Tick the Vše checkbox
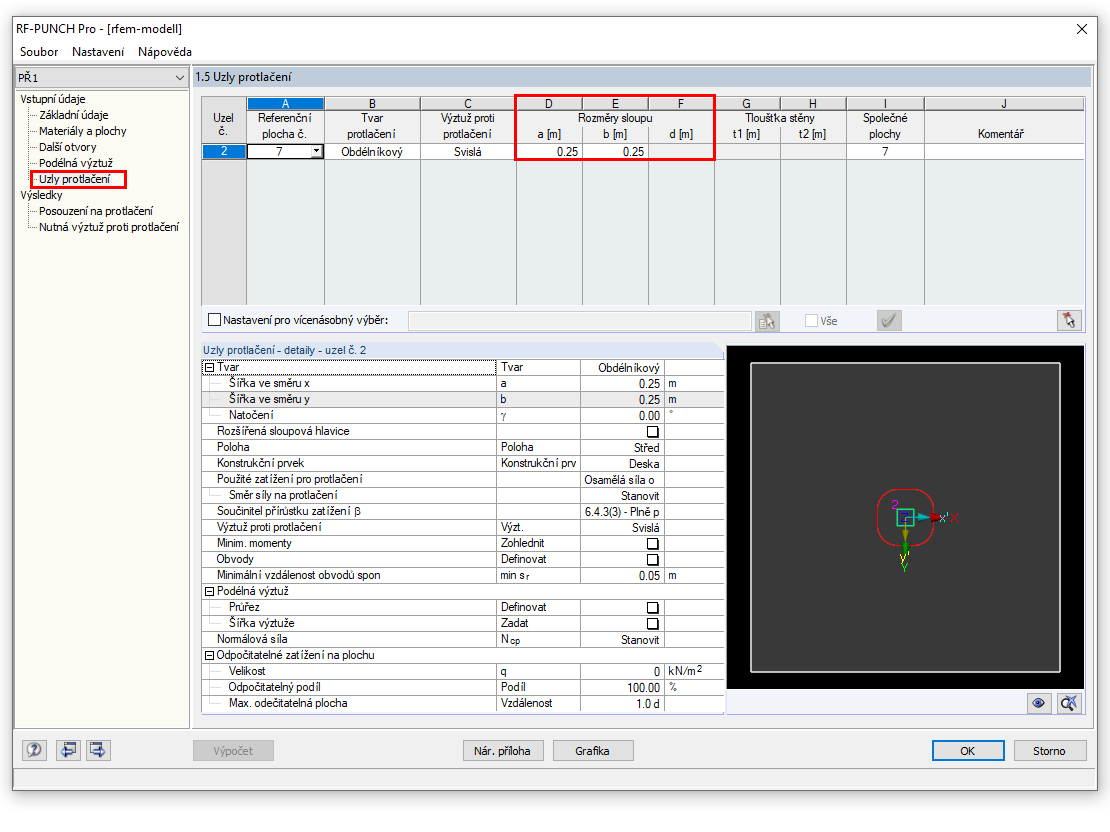This screenshot has width=1110, height=832. (x=811, y=321)
